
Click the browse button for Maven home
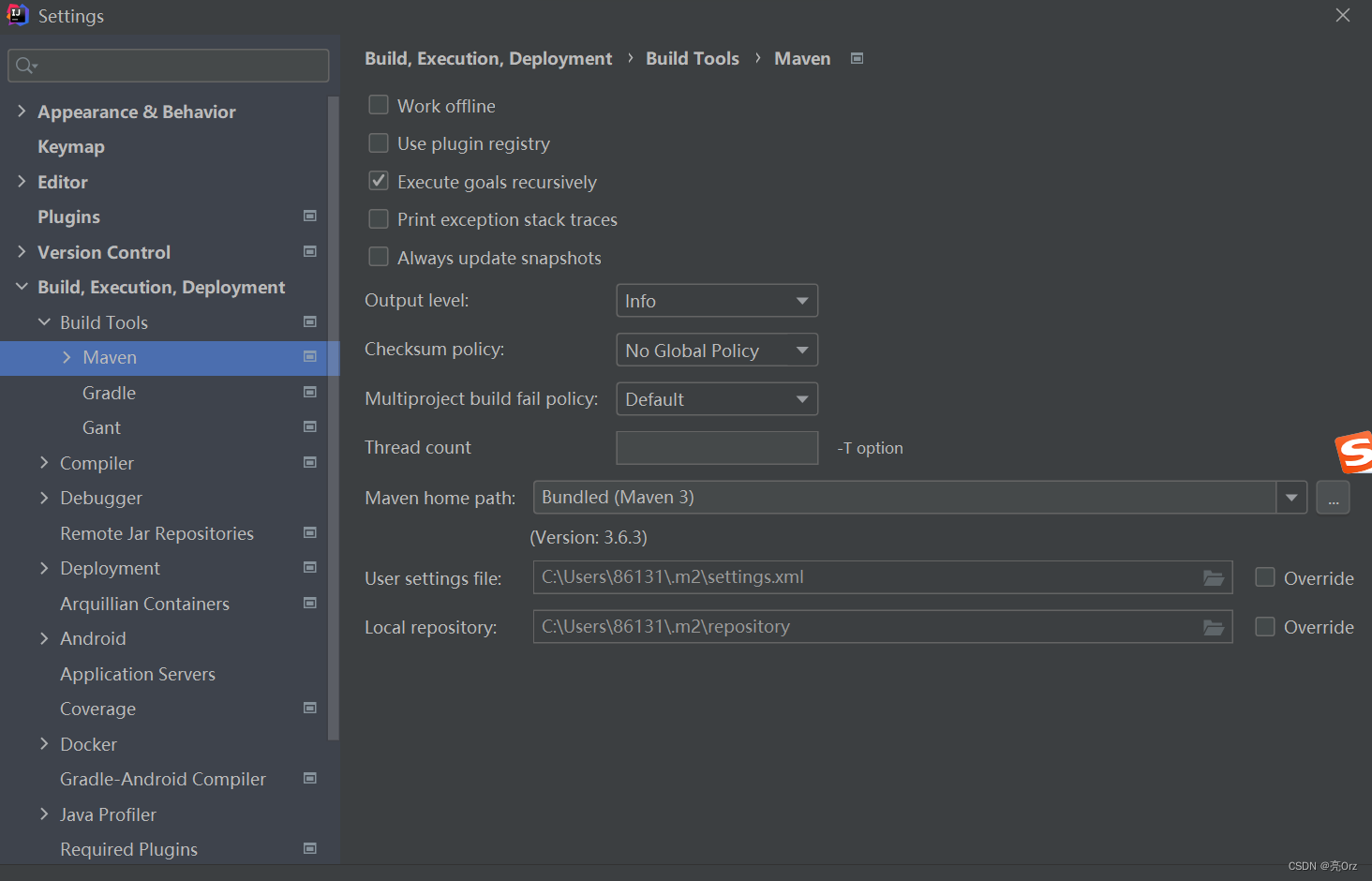coord(1333,498)
